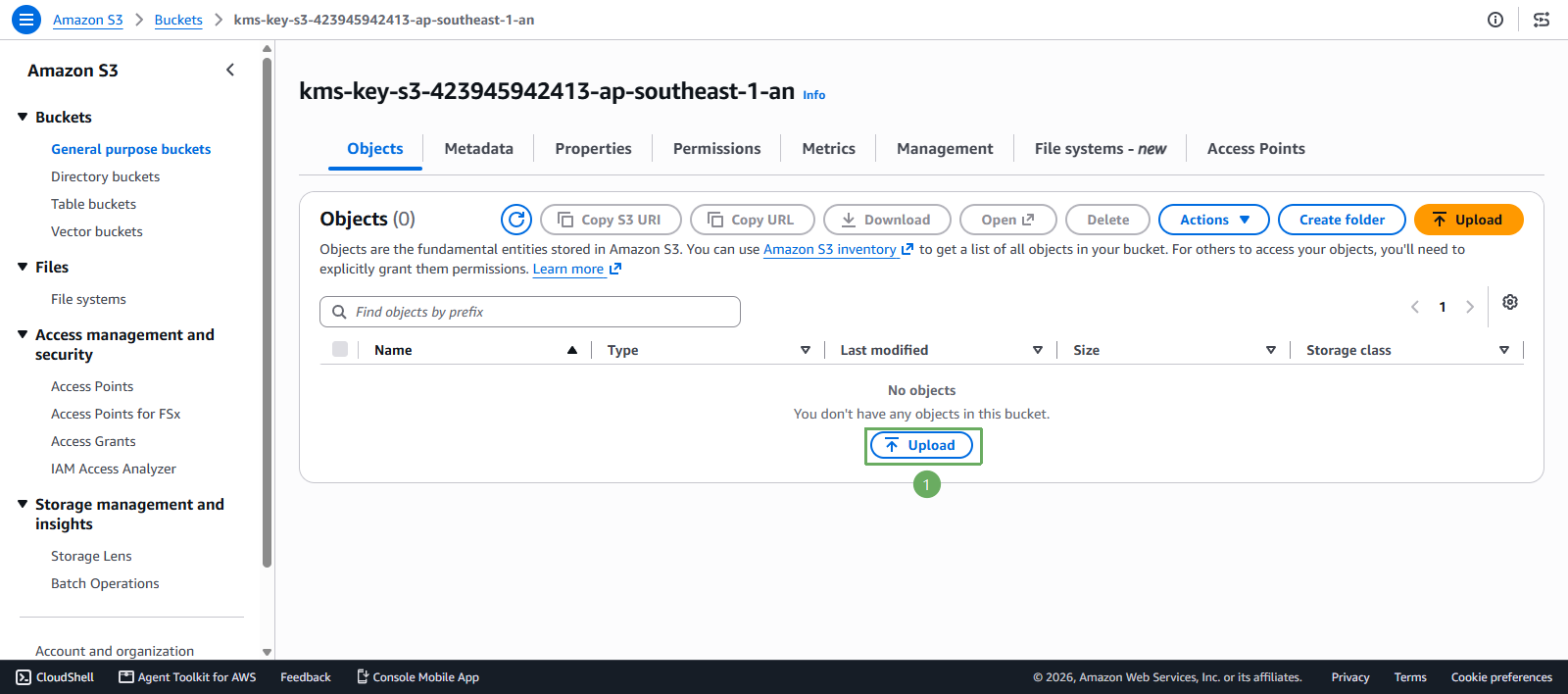This screenshot has width=1568, height=694.
Task: Collapse the Files section
Action: [23, 267]
